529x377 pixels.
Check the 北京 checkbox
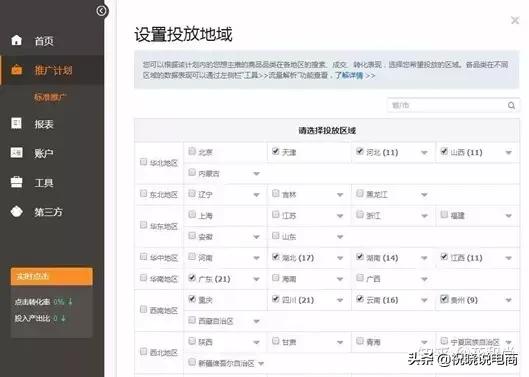(192, 151)
